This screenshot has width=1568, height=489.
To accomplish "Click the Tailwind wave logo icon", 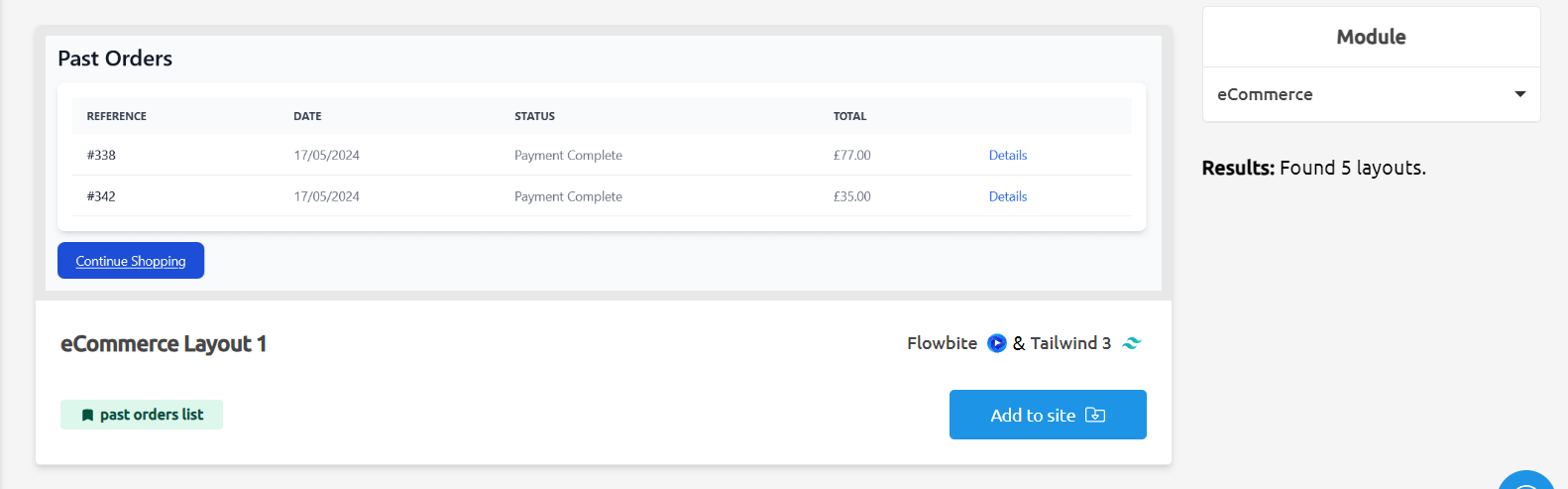I will click(x=1132, y=343).
